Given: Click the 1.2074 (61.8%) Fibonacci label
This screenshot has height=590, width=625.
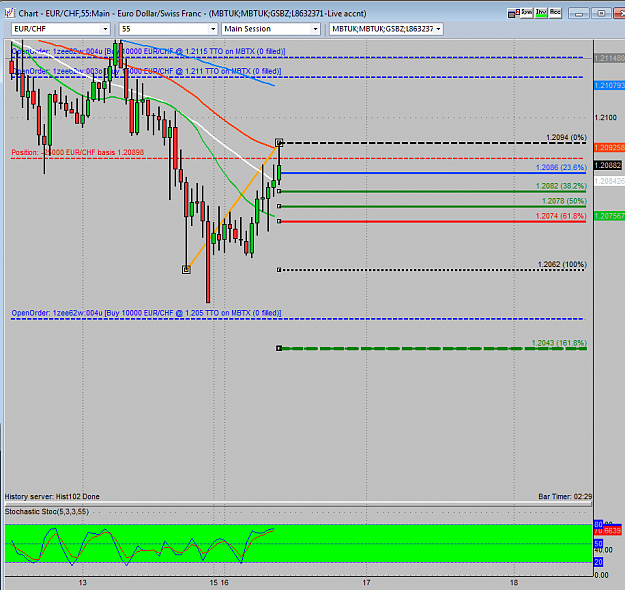Looking at the screenshot, I should point(561,216).
